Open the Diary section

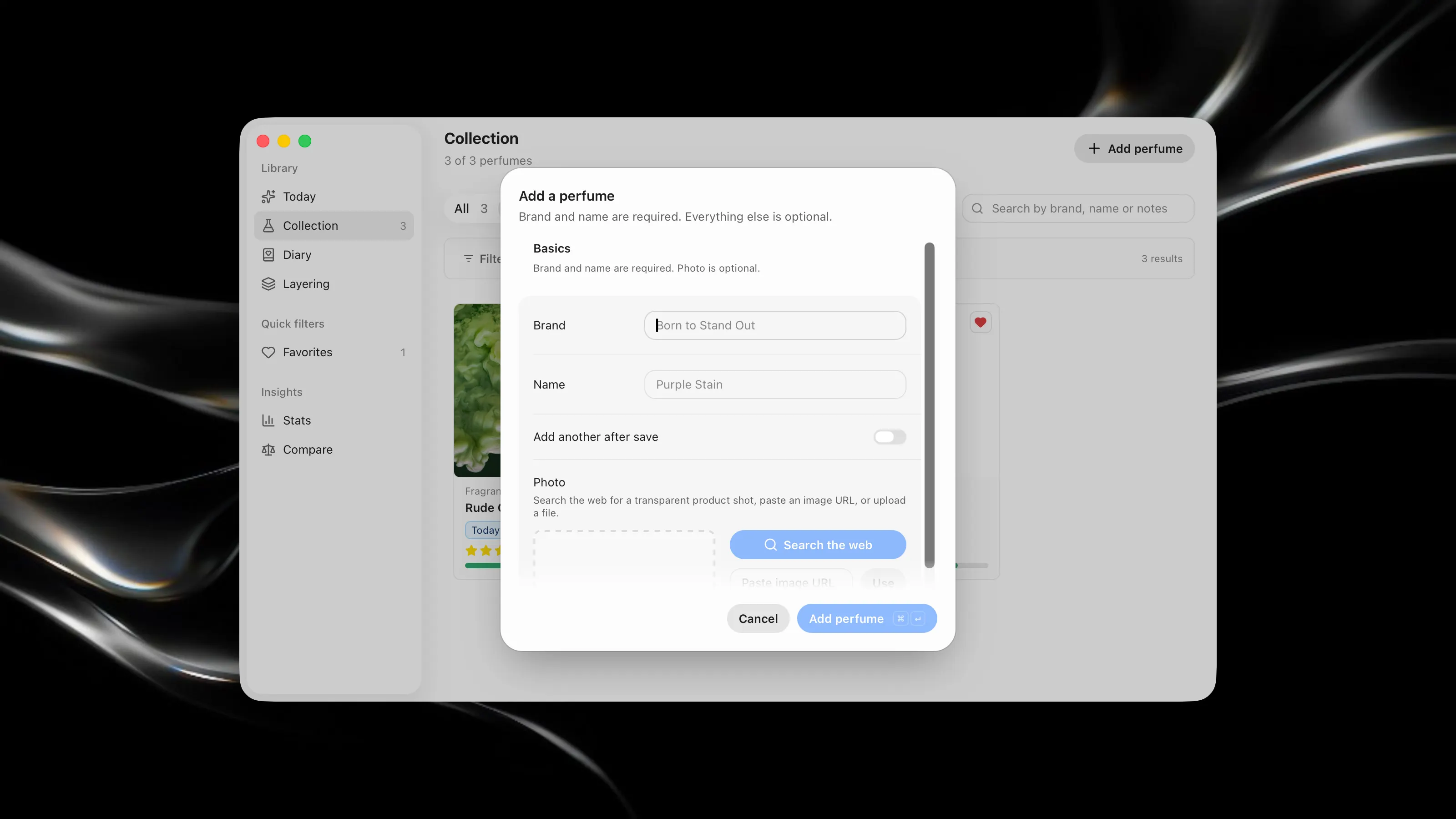(334, 255)
